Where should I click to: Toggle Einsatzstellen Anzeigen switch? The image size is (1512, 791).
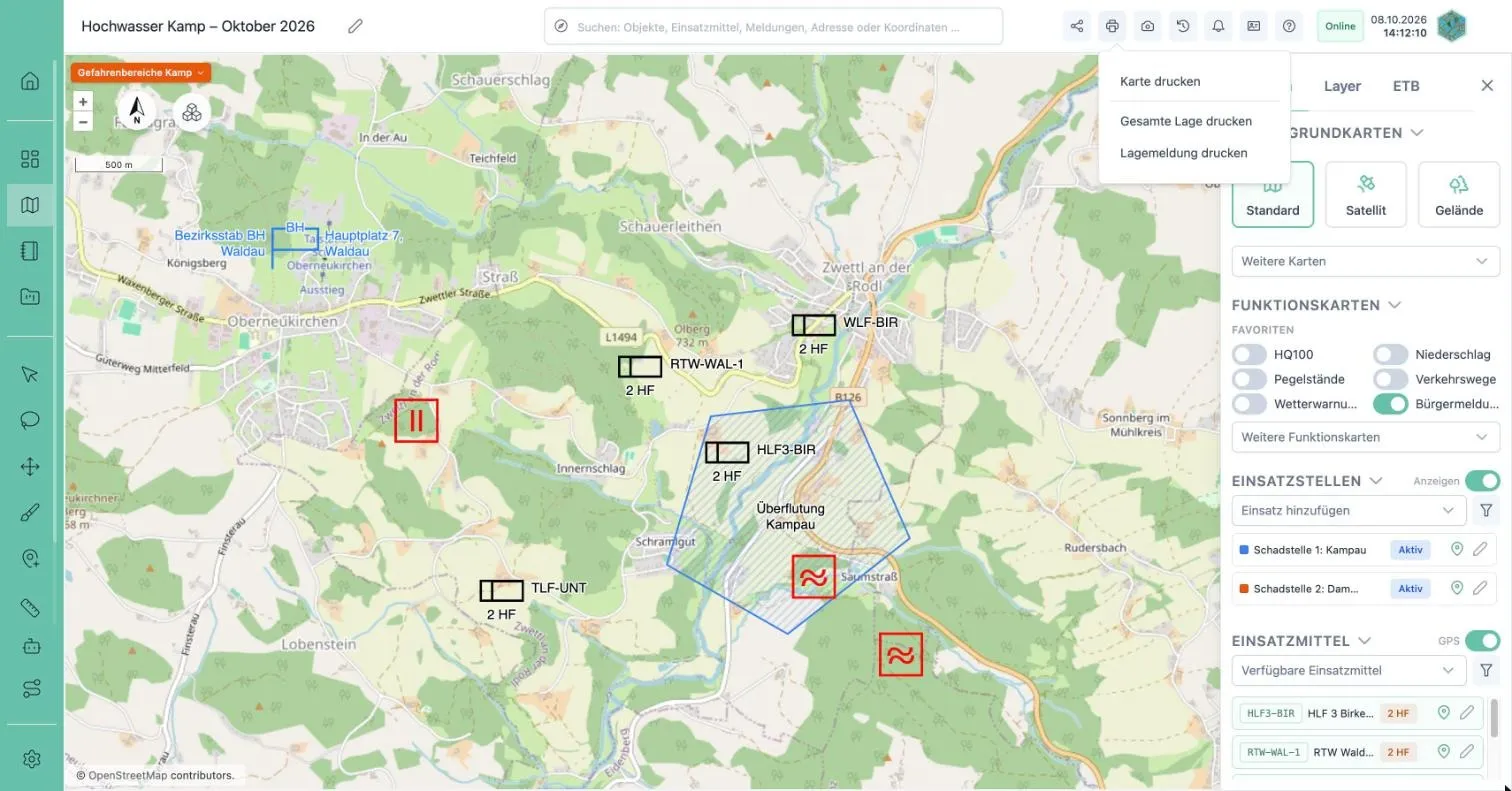[x=1482, y=481]
